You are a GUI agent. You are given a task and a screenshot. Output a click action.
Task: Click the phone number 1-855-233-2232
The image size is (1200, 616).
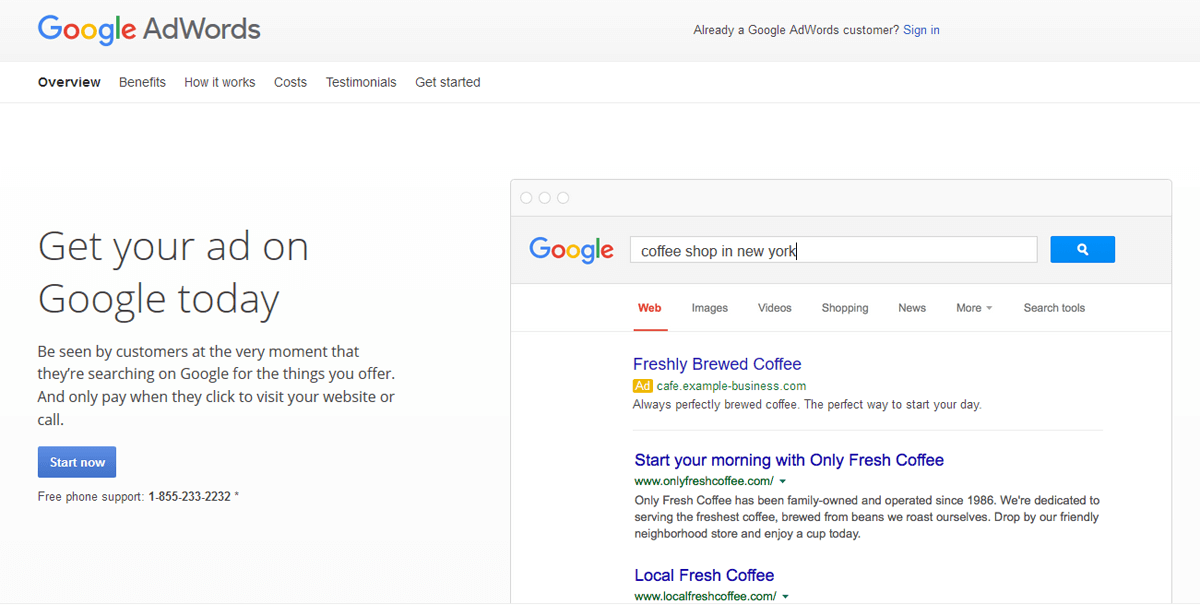[x=190, y=496]
